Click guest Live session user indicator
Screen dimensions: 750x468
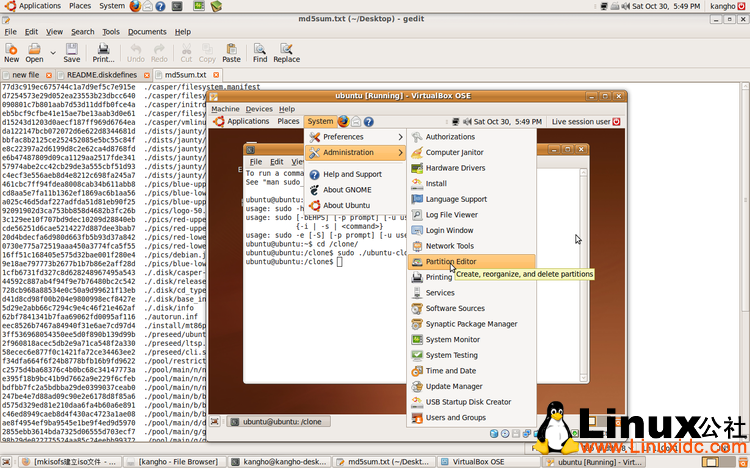coord(585,122)
